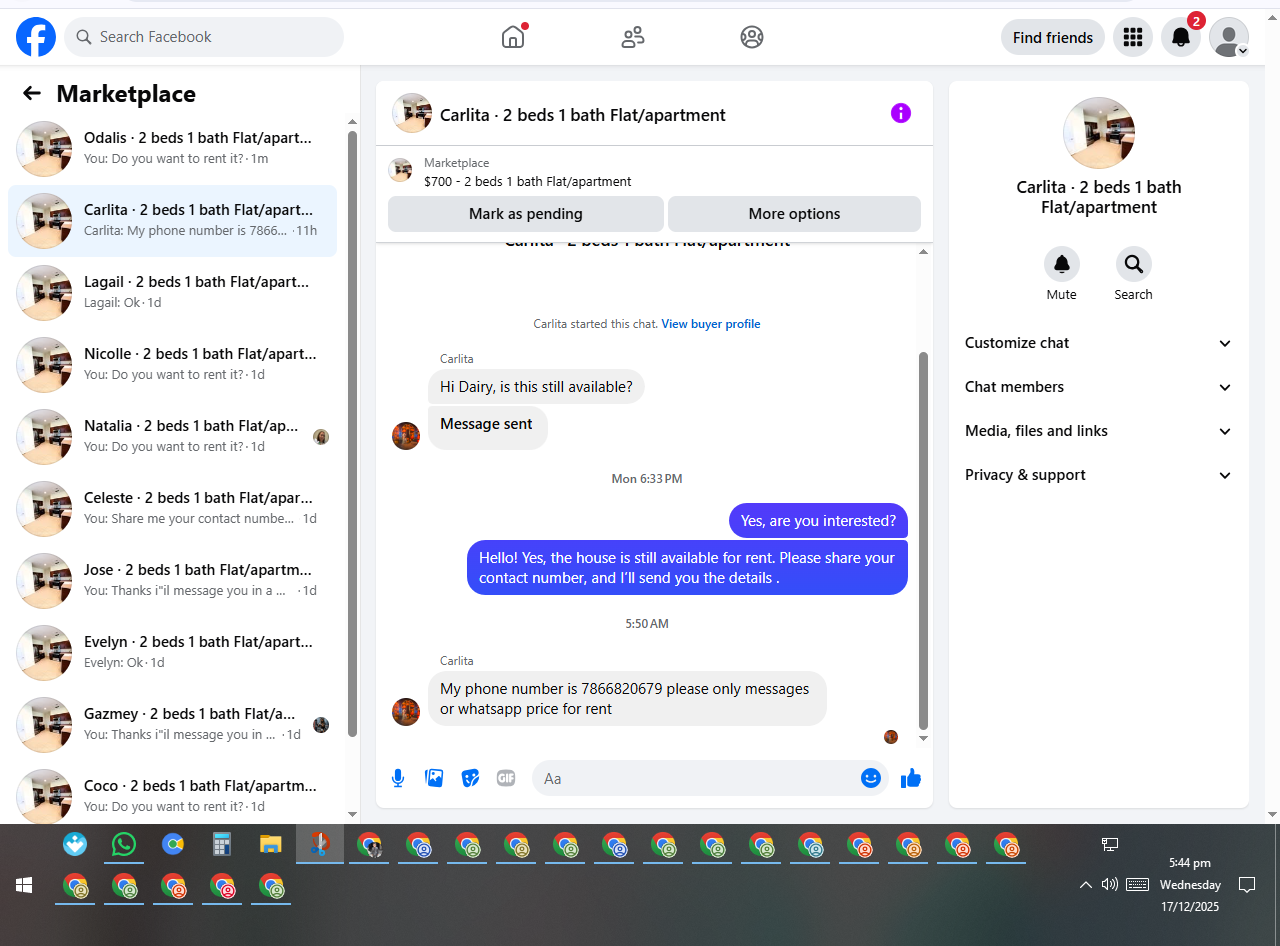Click the 'Hi Dairy, is this still available?' message
This screenshot has height=946, width=1280.
(x=536, y=387)
